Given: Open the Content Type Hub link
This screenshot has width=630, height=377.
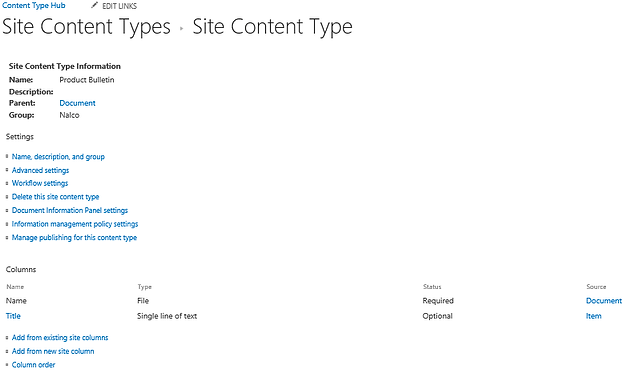Looking at the screenshot, I should (x=34, y=5).
